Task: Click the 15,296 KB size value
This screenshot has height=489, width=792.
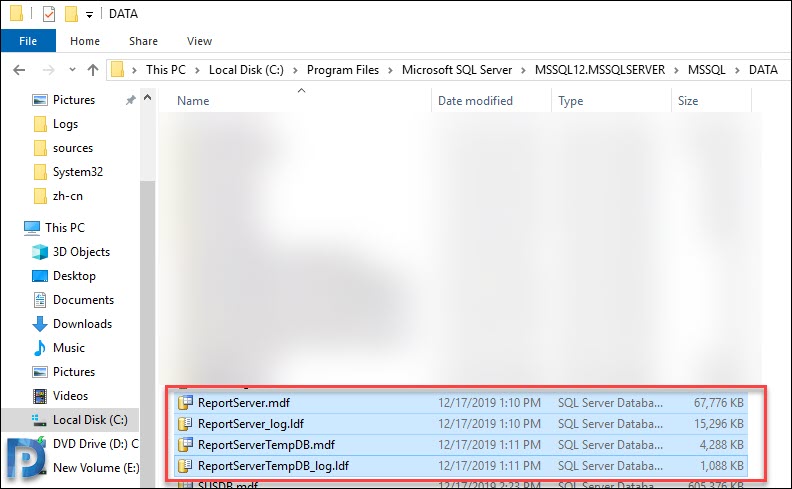Action: (719, 424)
